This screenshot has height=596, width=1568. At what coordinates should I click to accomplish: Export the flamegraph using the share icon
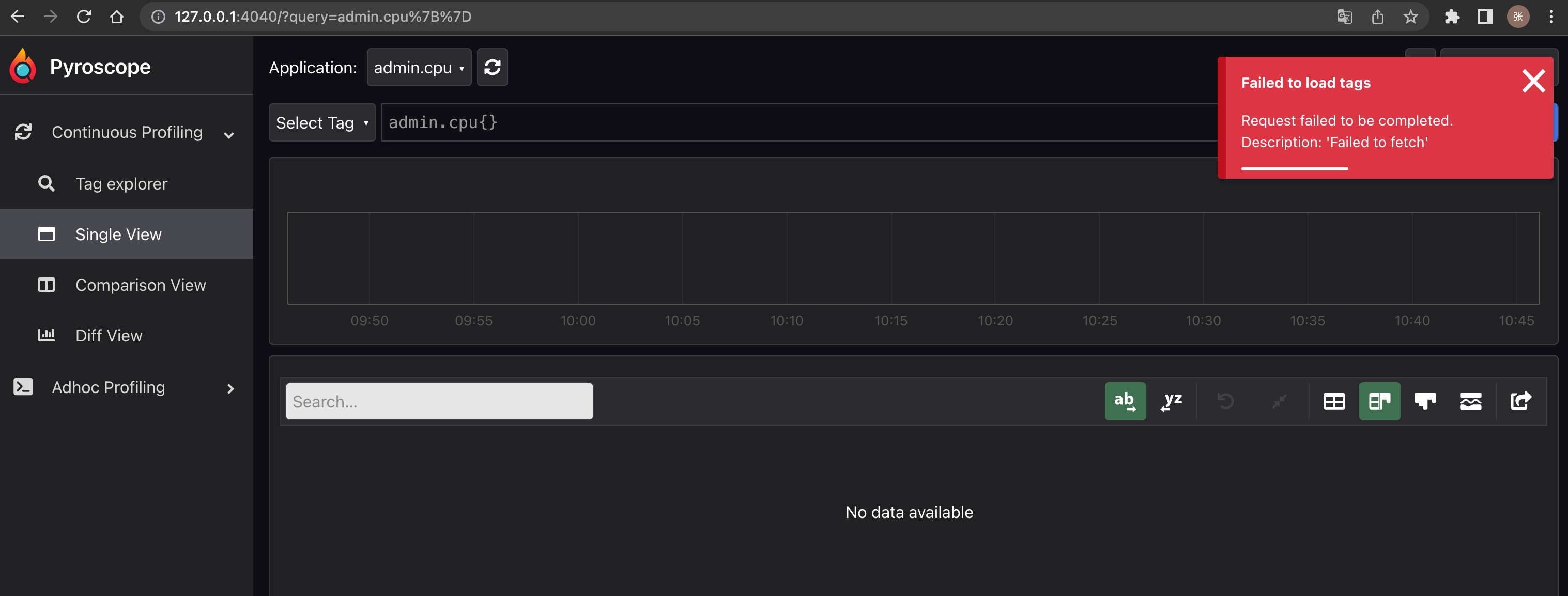pyautogui.click(x=1520, y=401)
